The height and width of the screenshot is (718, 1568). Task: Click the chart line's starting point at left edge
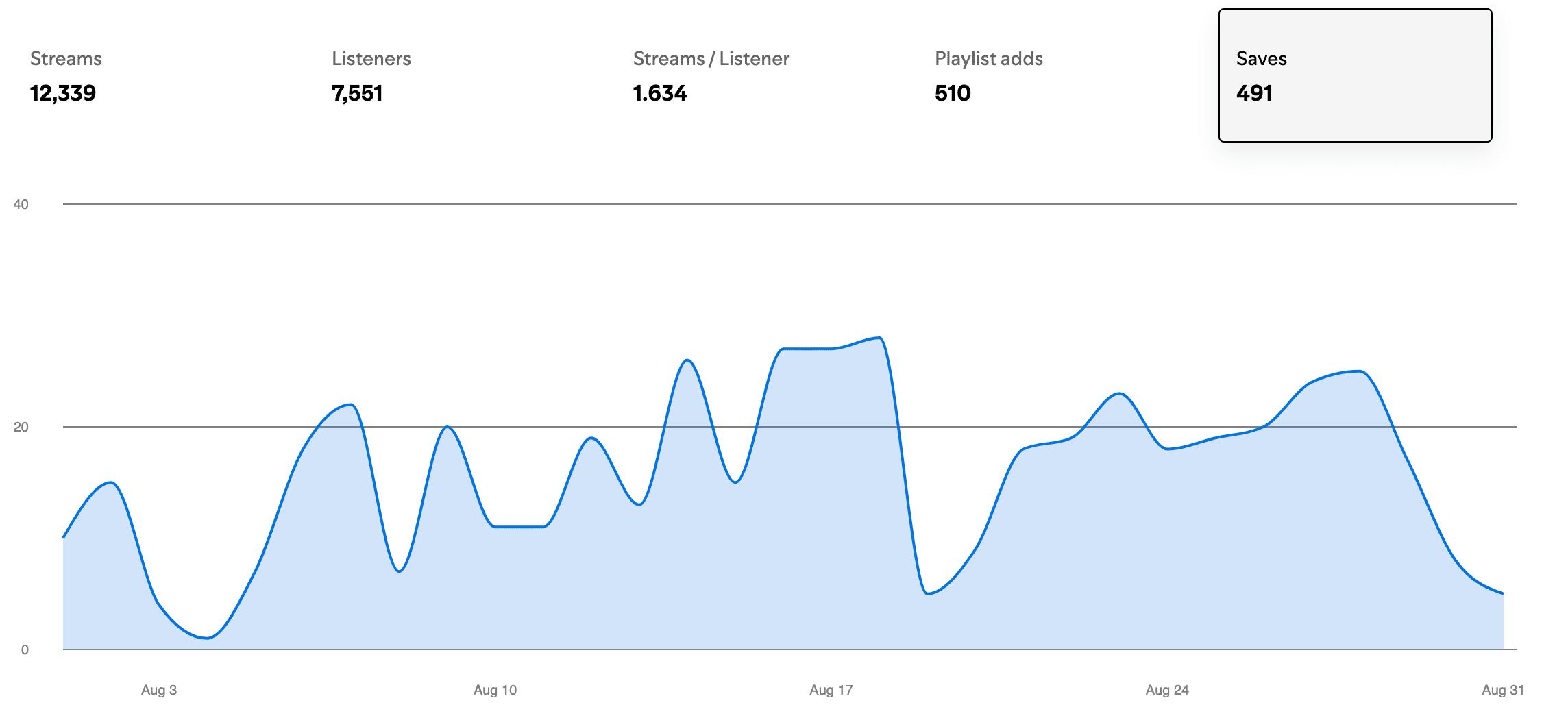coord(64,537)
